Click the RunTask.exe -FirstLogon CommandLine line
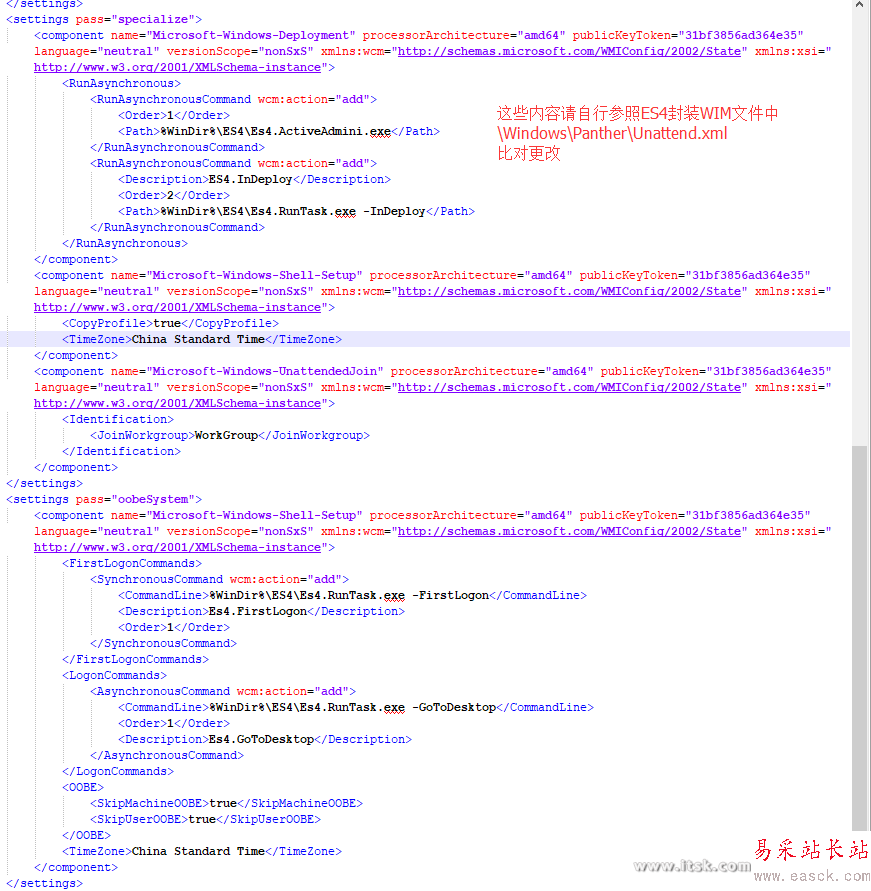Screen dimensions: 871x891 click(x=352, y=596)
